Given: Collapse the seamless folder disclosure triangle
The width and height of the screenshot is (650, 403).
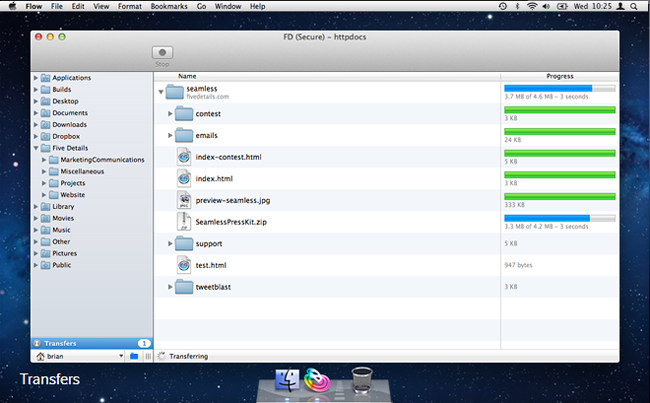Looking at the screenshot, I should 161,92.
